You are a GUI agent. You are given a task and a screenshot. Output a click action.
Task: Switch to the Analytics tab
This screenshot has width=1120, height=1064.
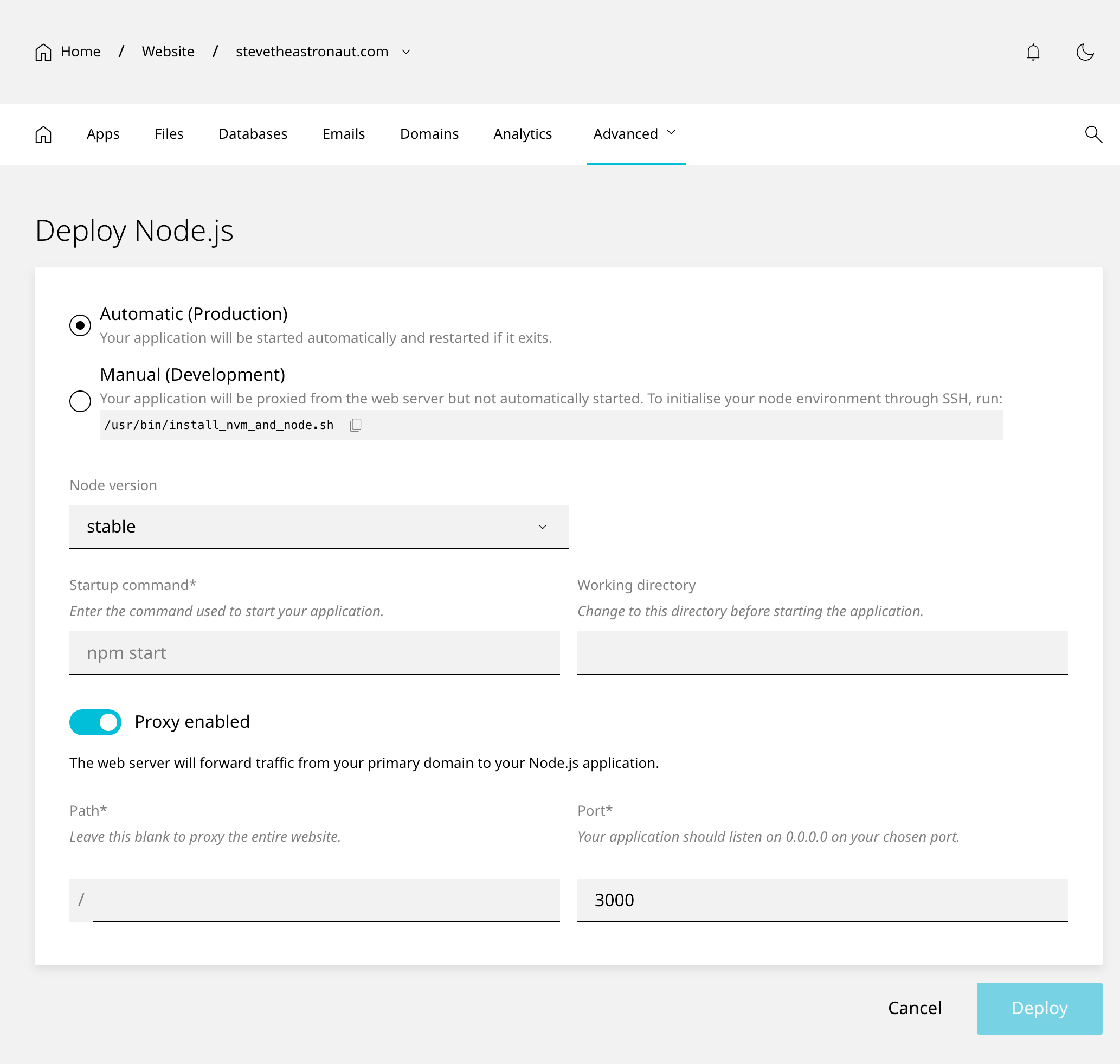coord(522,134)
